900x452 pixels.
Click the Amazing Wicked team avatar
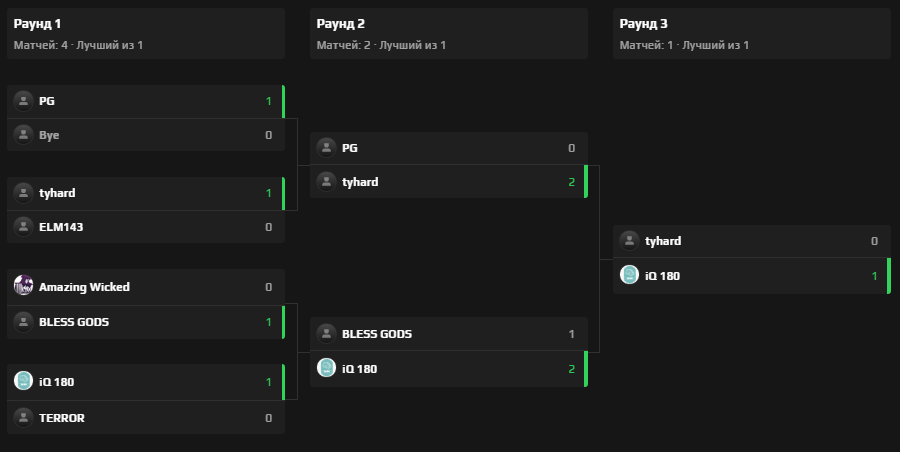coord(24,286)
